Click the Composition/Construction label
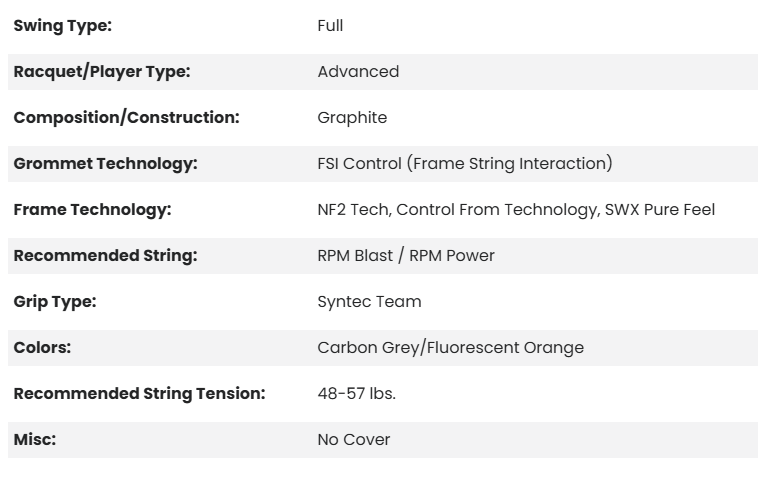This screenshot has width=779, height=485. pos(126,118)
